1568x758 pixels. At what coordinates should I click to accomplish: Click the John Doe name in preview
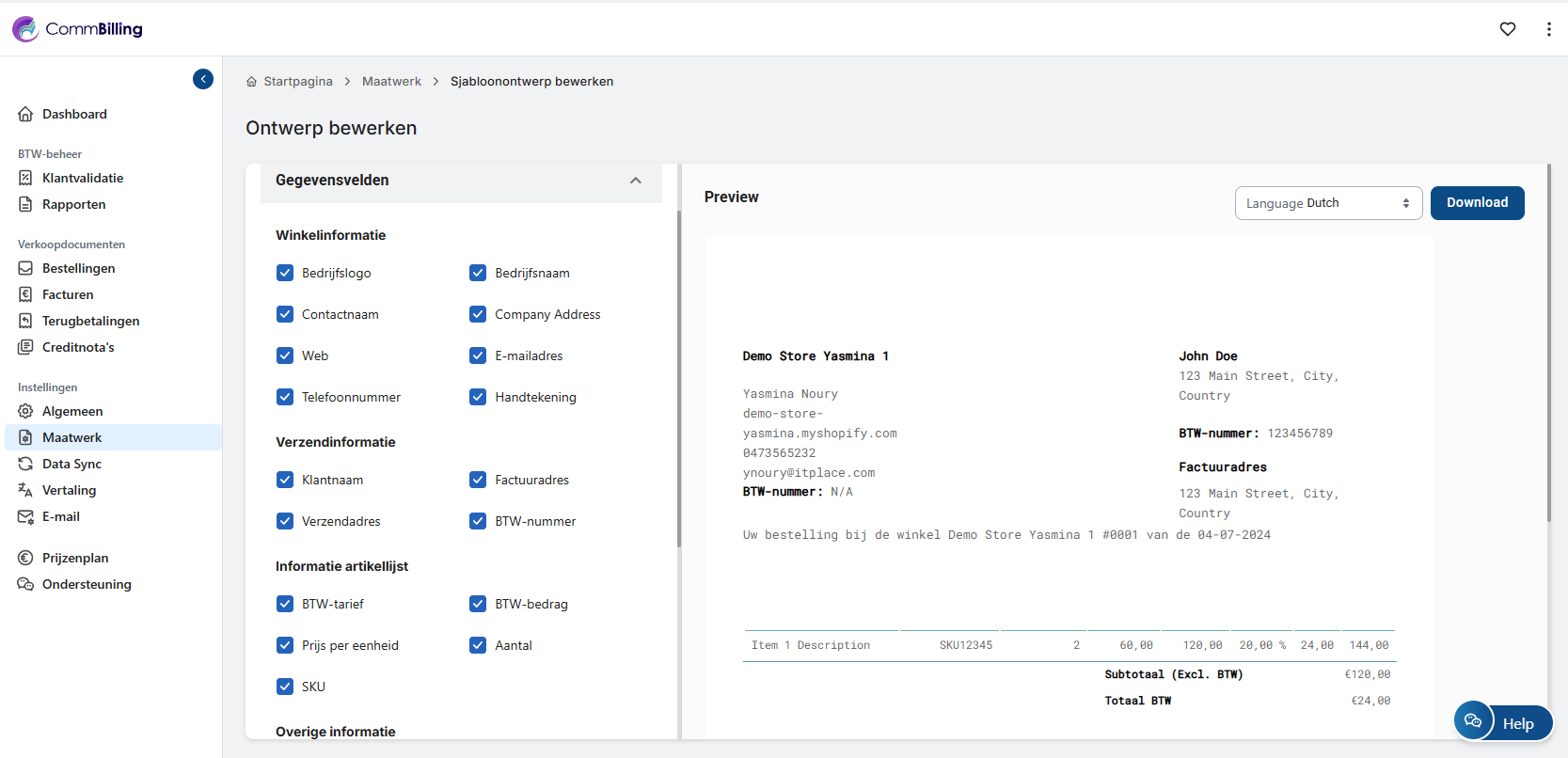click(1208, 356)
